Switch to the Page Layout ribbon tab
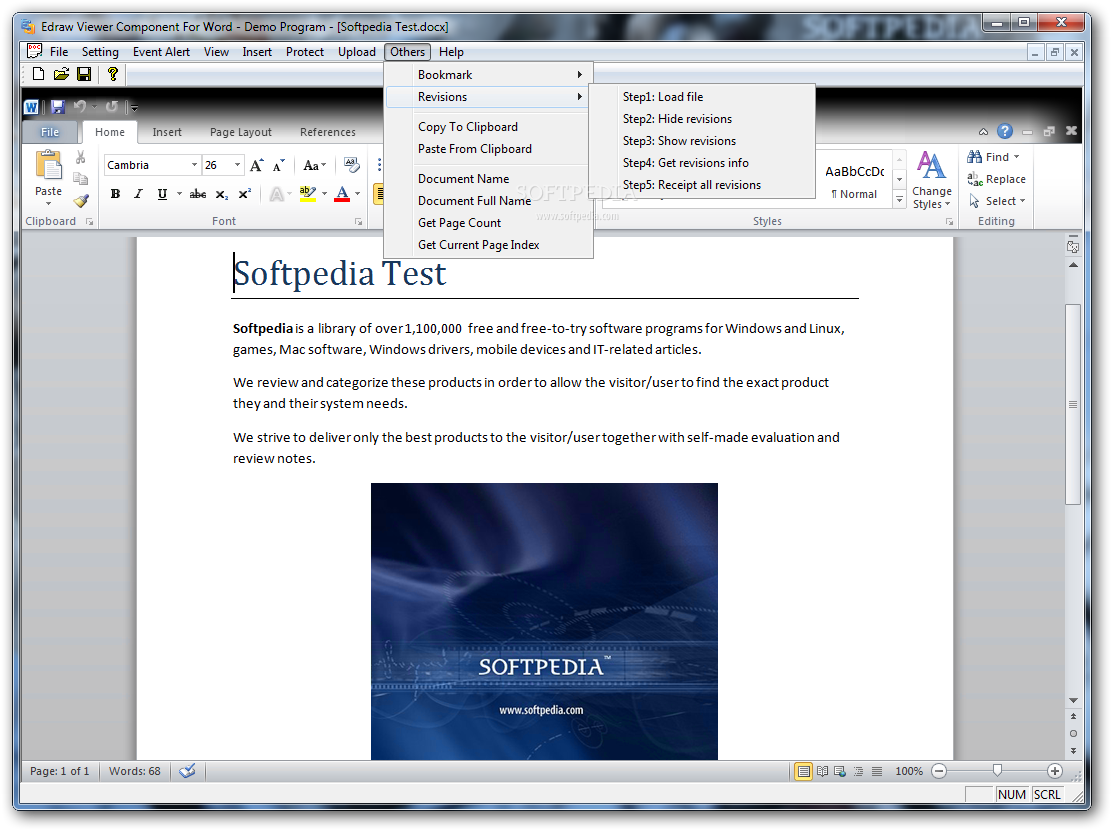The image size is (1112, 831). (240, 132)
